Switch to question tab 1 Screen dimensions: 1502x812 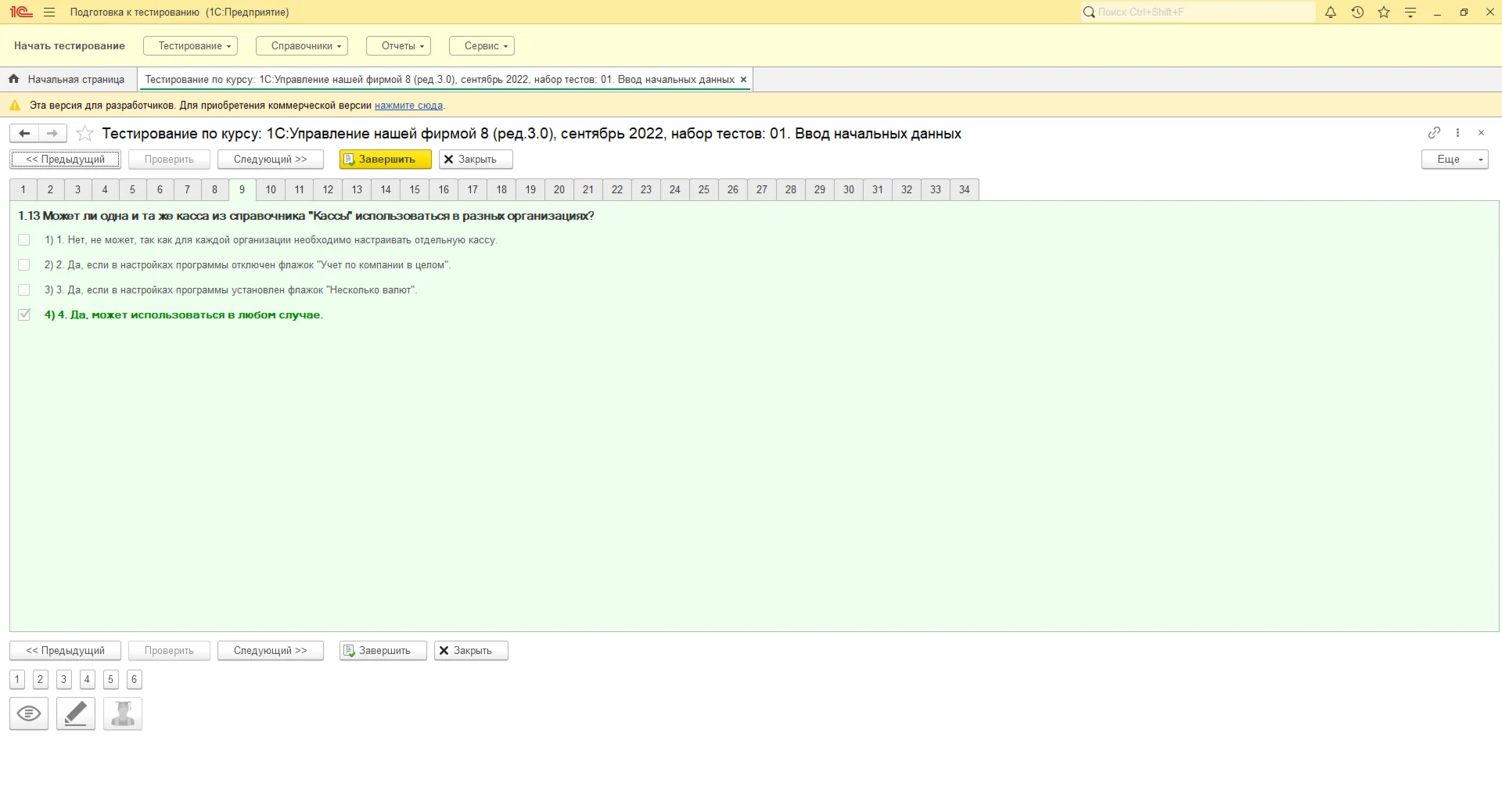click(23, 189)
